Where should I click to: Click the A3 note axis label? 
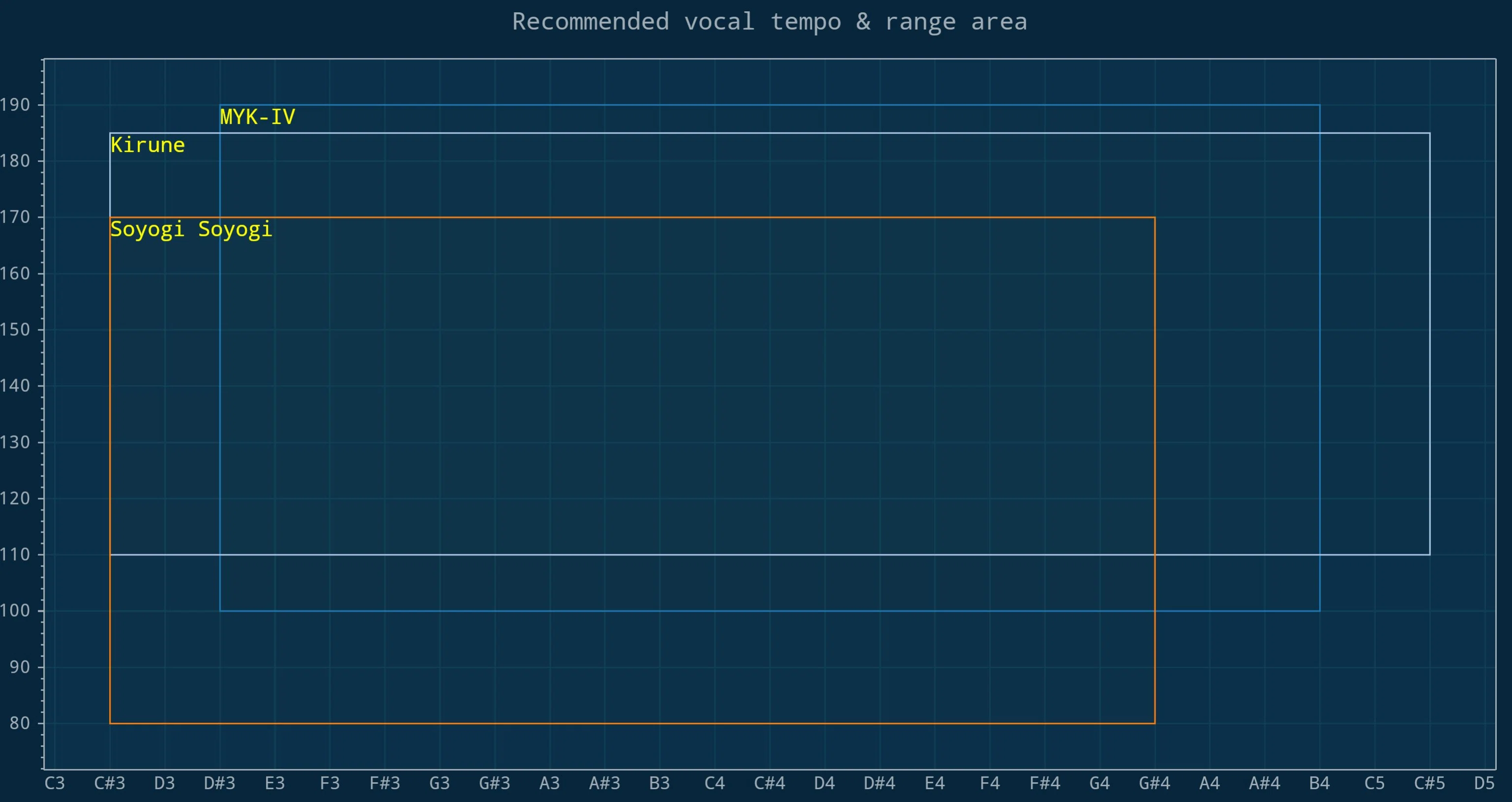(x=549, y=783)
